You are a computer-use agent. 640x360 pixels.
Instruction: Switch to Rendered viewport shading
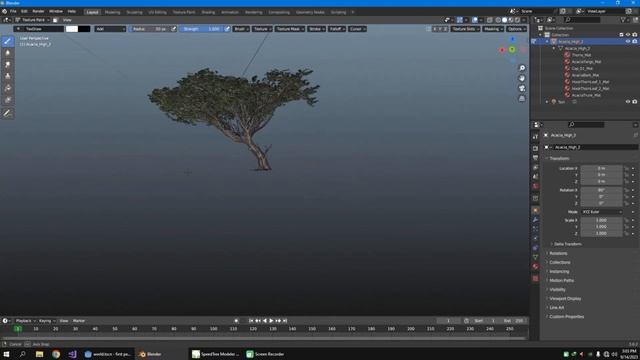(x=518, y=20)
